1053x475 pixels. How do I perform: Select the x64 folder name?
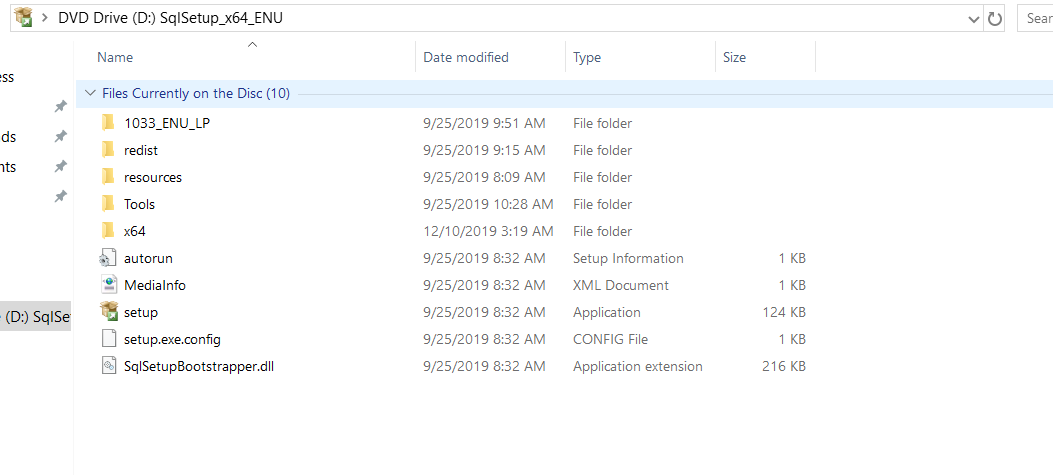tap(135, 231)
